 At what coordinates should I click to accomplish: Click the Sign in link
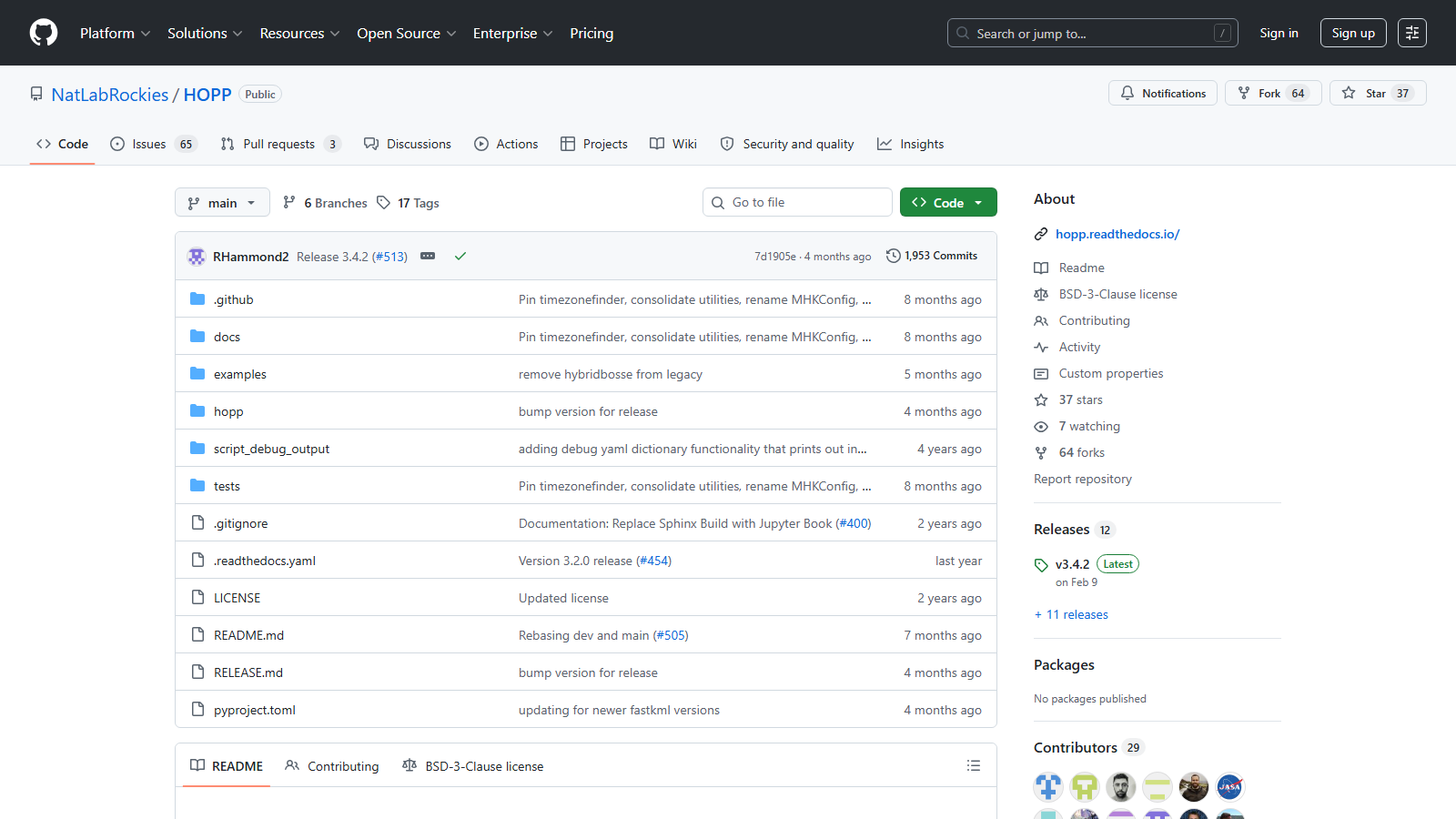1279,33
